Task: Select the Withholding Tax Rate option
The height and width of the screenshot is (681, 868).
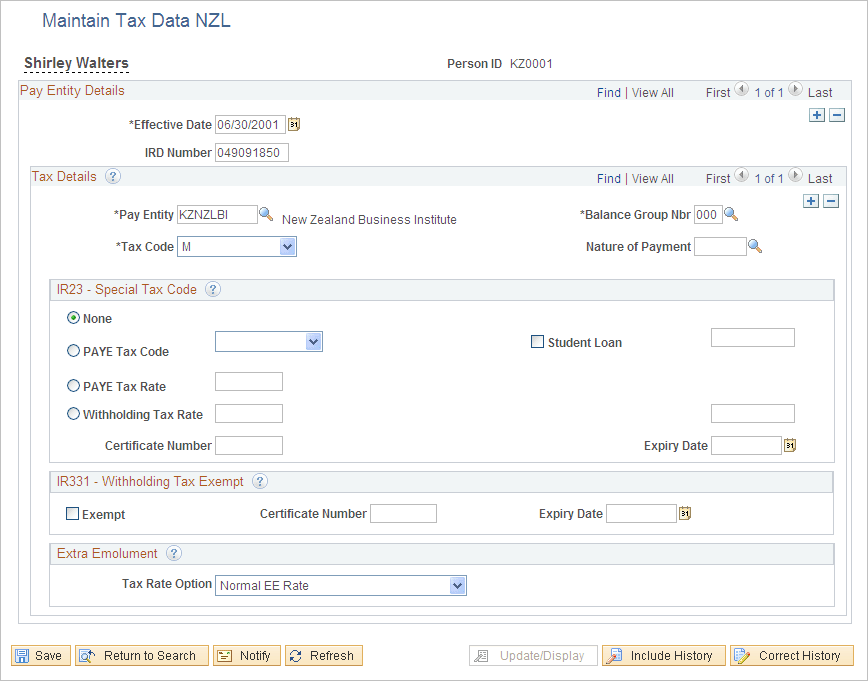Action: click(x=73, y=413)
